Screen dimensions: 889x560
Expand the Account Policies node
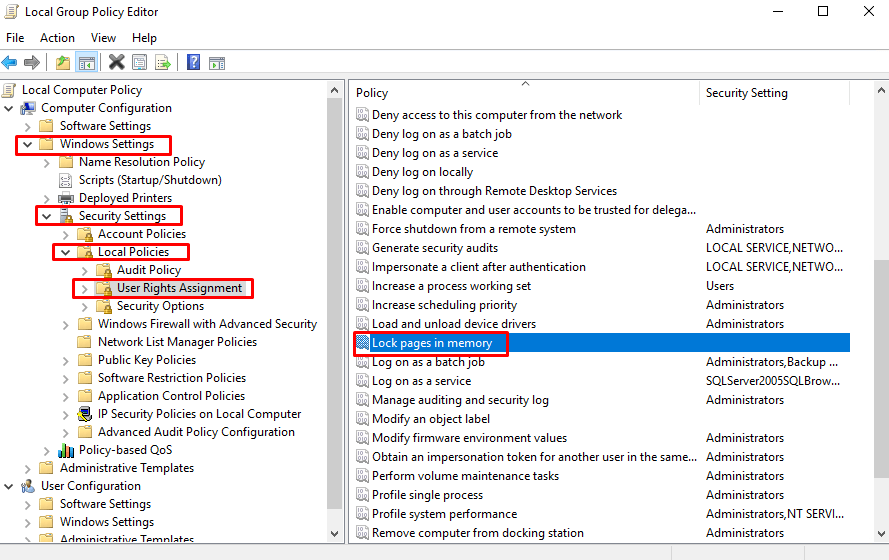(x=84, y=234)
